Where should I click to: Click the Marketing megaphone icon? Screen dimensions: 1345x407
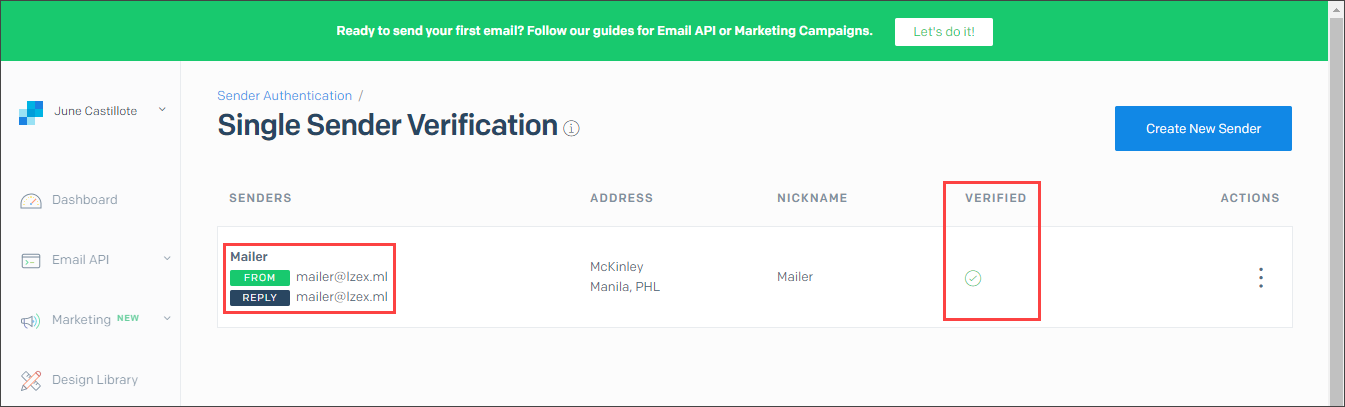[x=31, y=320]
